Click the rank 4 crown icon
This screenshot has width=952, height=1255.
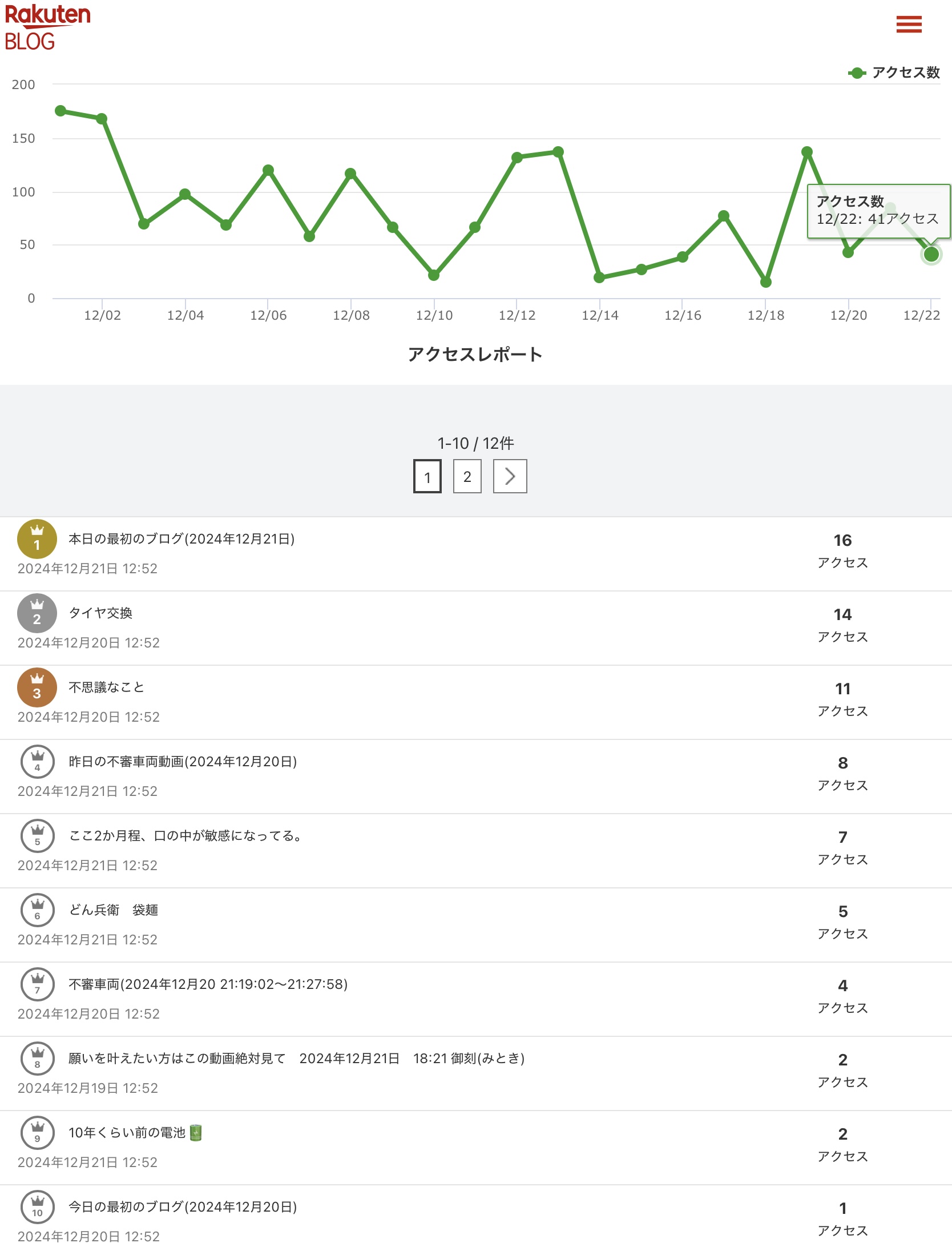(37, 762)
